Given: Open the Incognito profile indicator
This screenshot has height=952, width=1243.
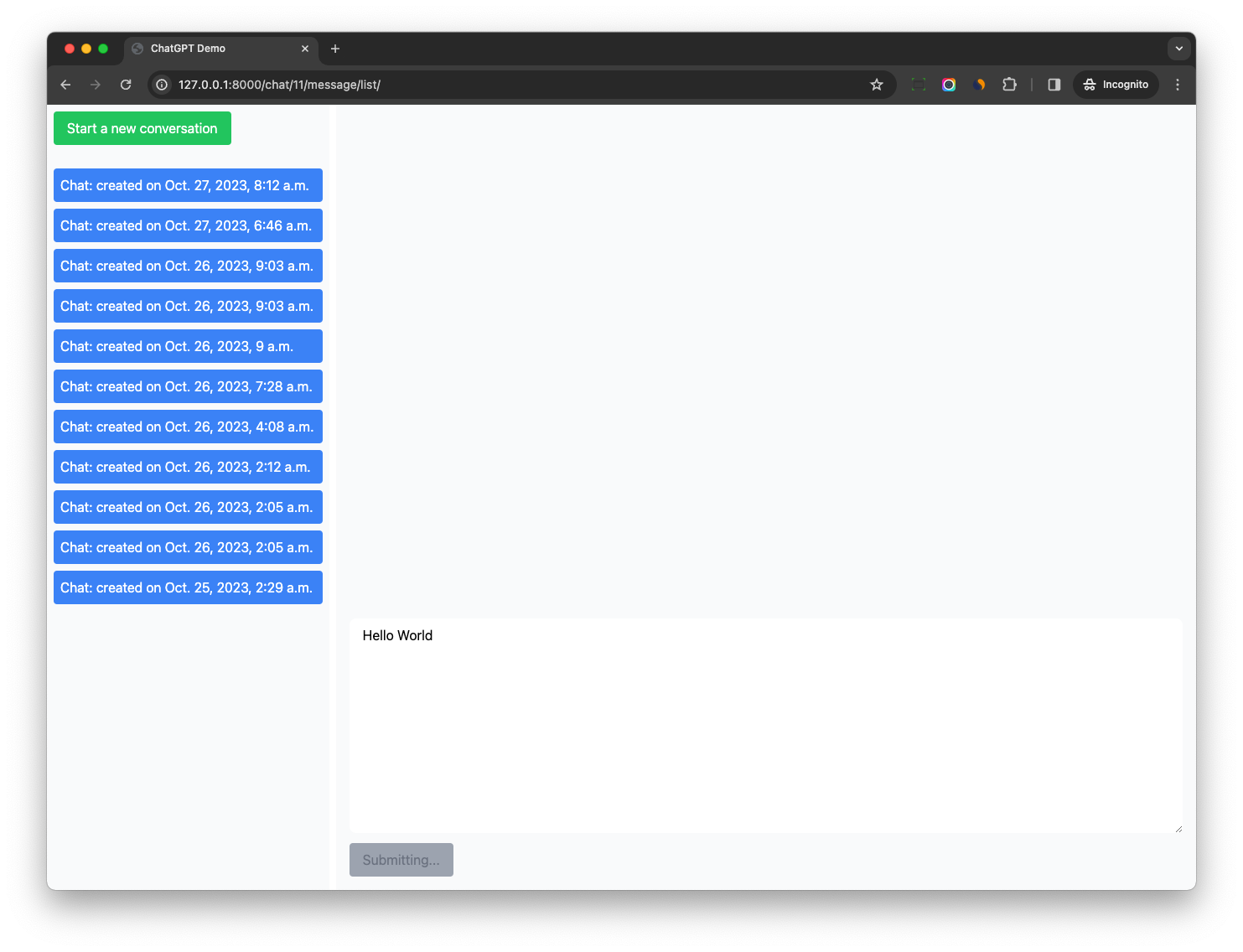Looking at the screenshot, I should click(1116, 85).
